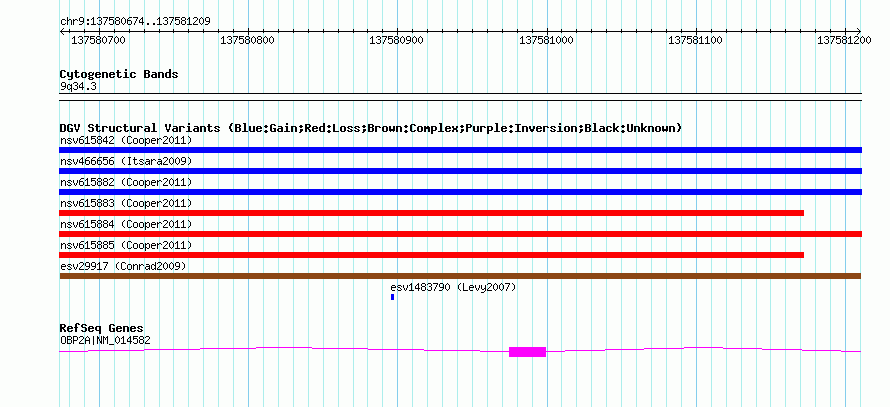Click the blue nsv466656 variant bar
The image size is (890, 407).
click(x=460, y=171)
